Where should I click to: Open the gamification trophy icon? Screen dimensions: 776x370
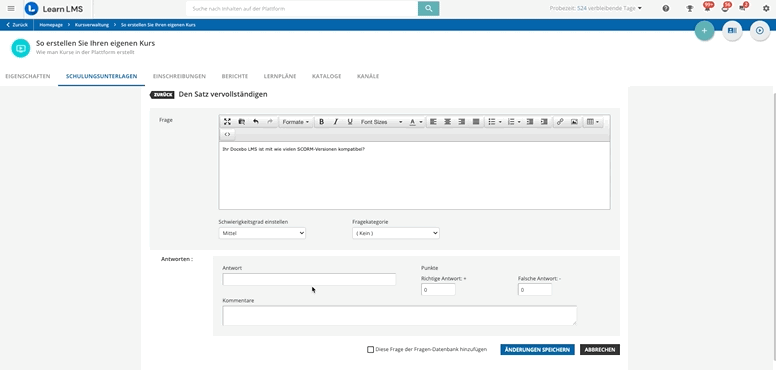coord(690,8)
